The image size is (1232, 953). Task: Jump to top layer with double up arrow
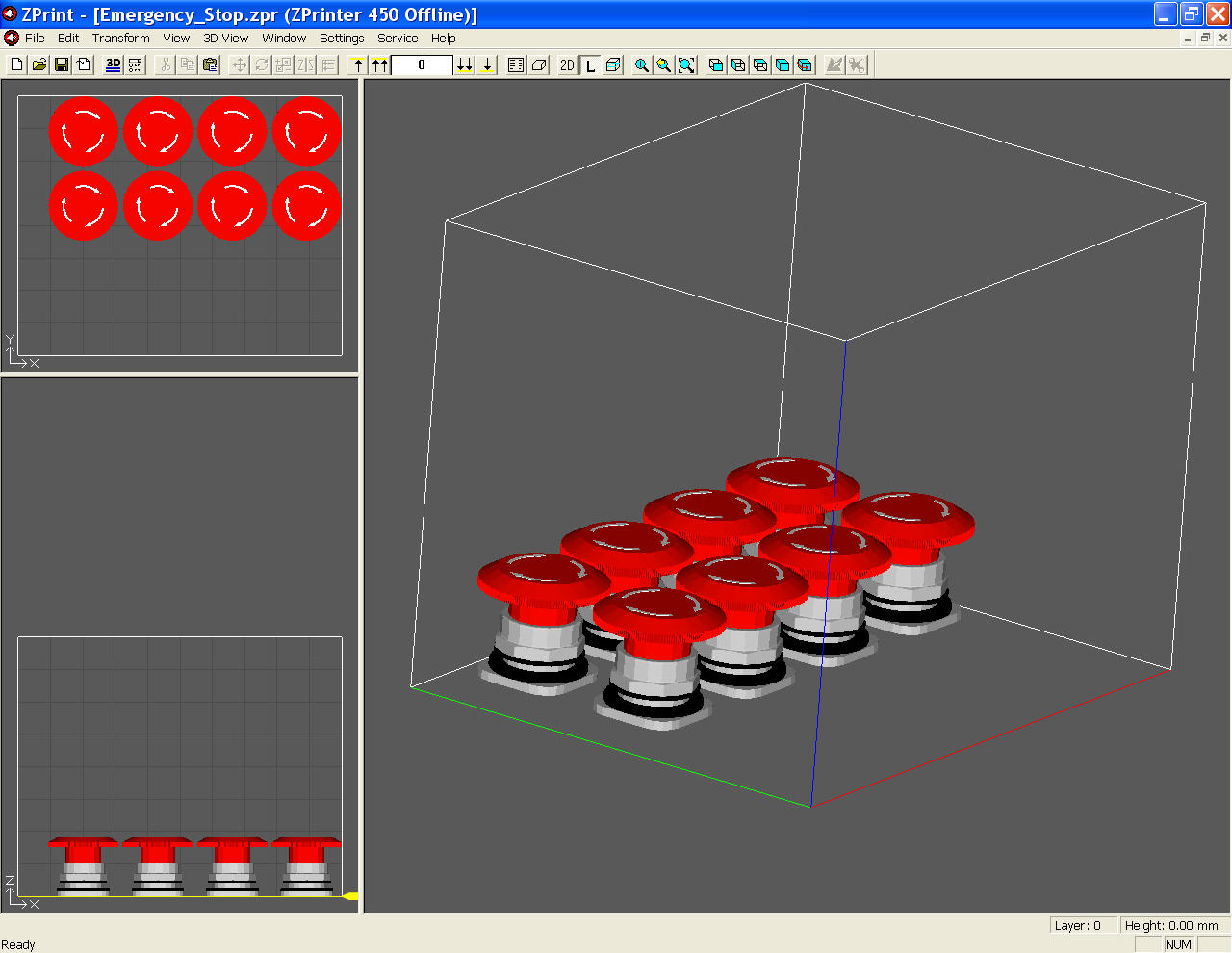tap(379, 64)
